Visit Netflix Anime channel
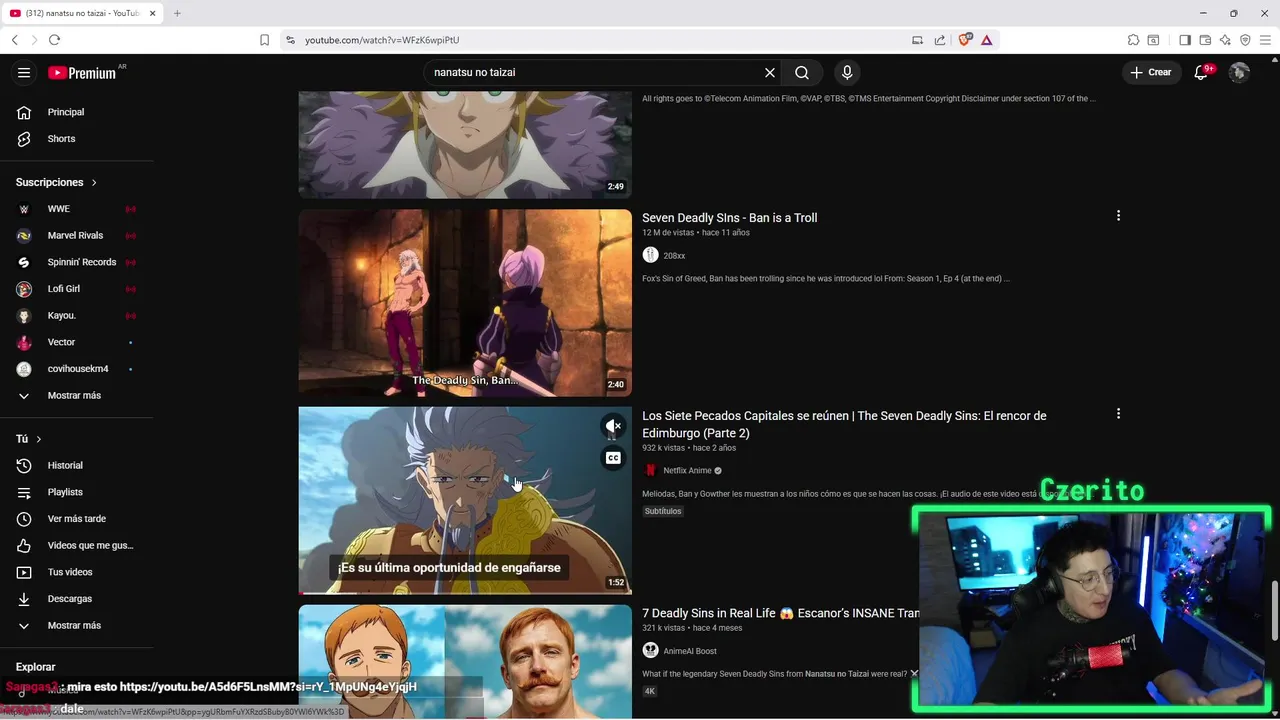The height and width of the screenshot is (720, 1280). coord(687,471)
